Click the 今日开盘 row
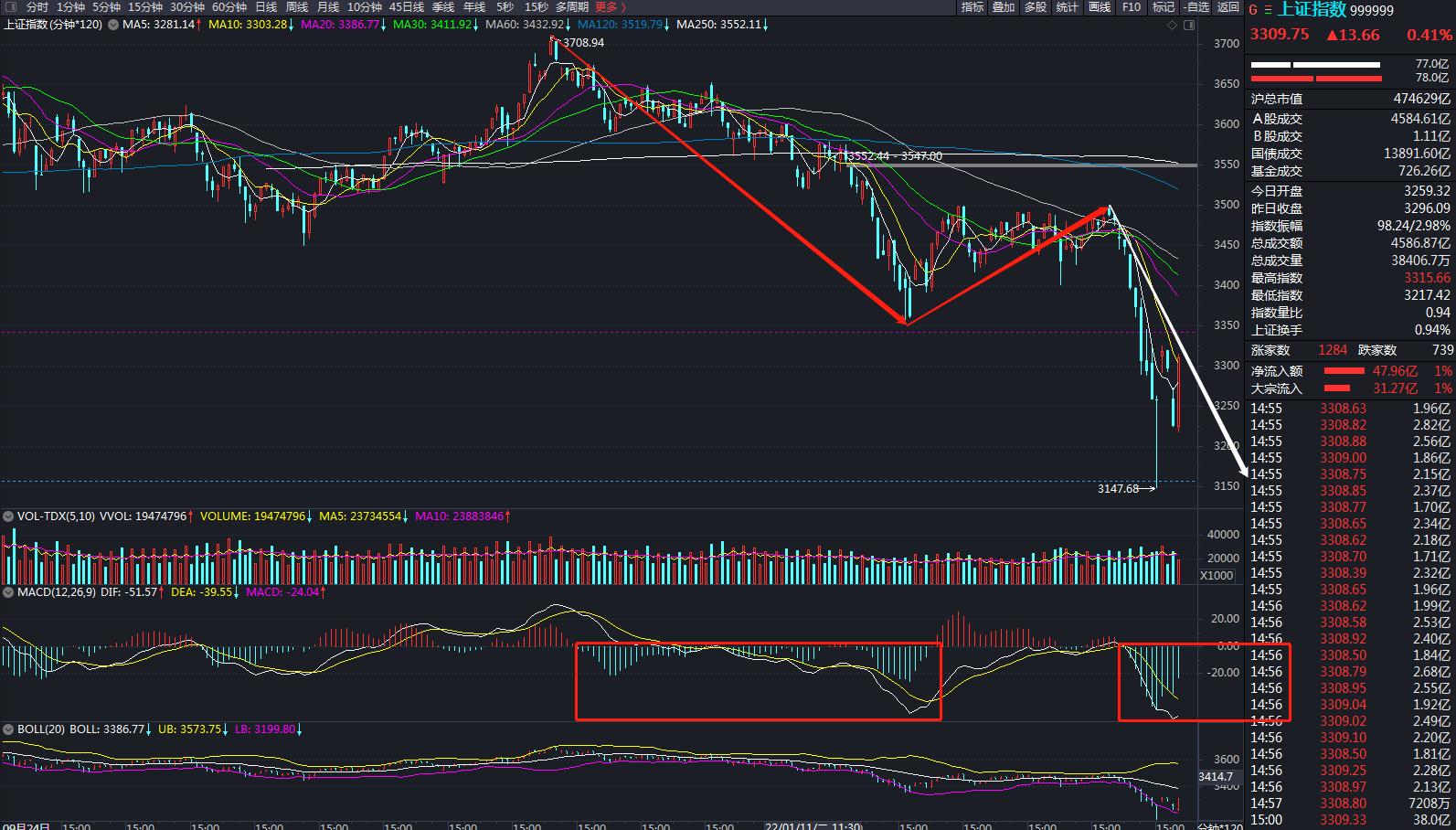The height and width of the screenshot is (830, 1456). (1350, 191)
